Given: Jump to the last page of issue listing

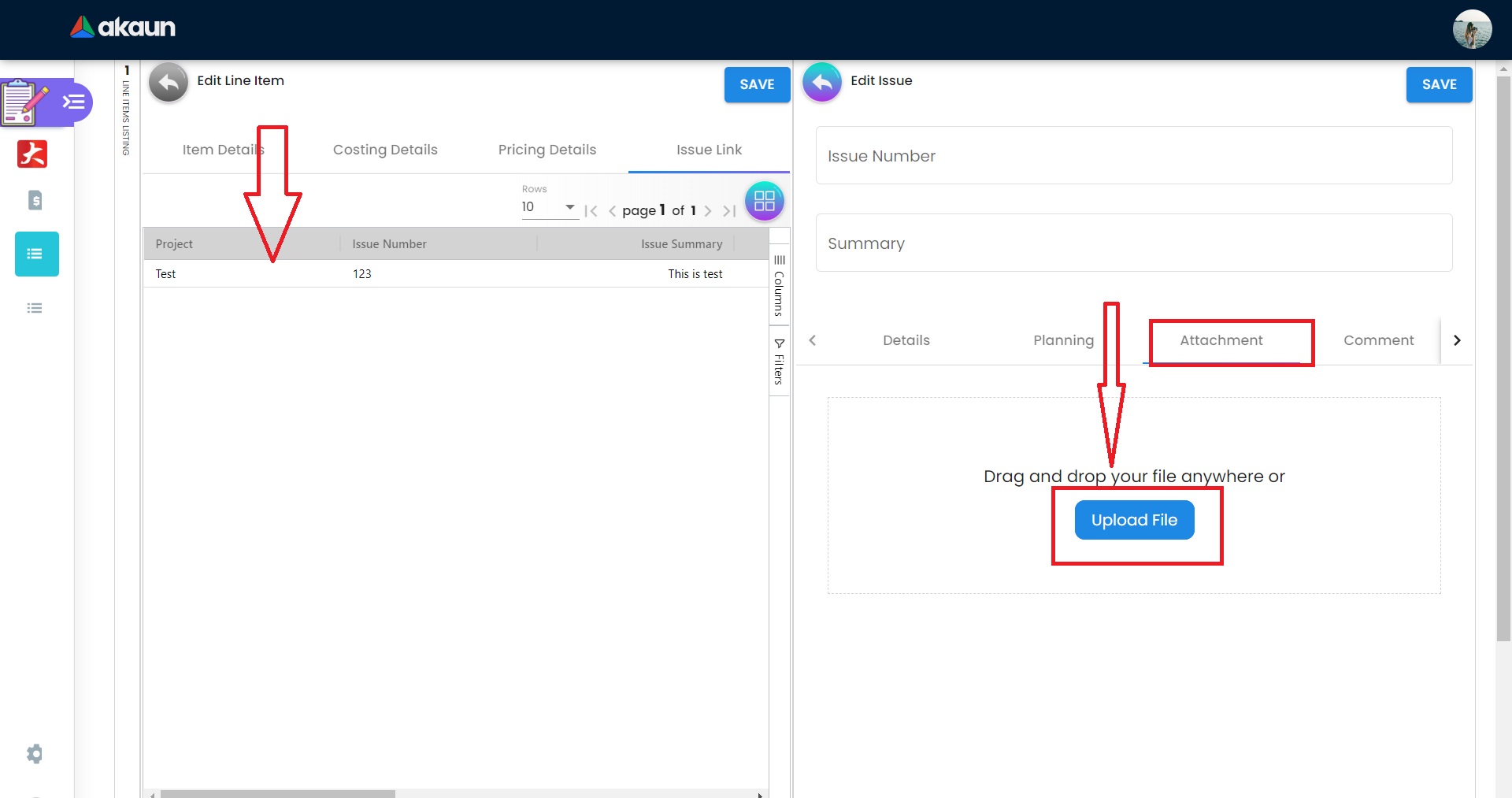Looking at the screenshot, I should coord(729,211).
